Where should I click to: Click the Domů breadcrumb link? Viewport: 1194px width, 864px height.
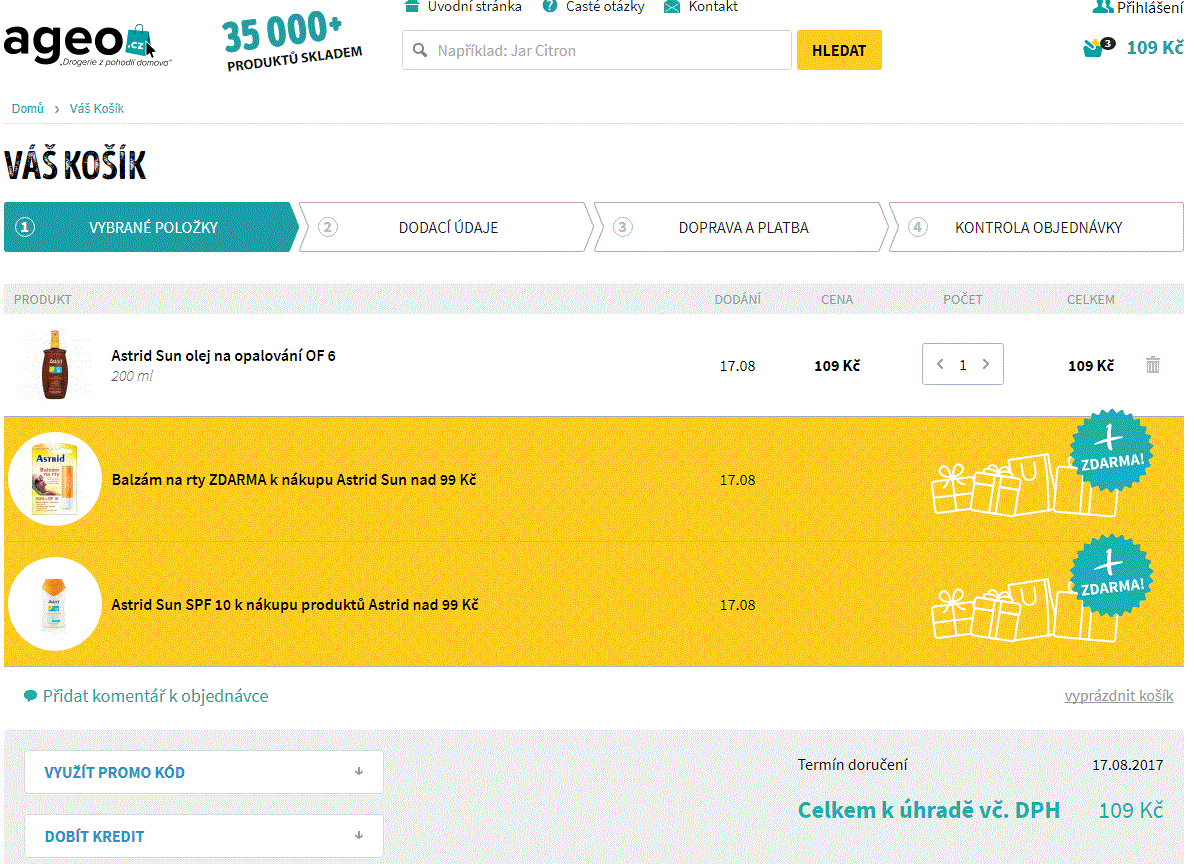click(27, 108)
